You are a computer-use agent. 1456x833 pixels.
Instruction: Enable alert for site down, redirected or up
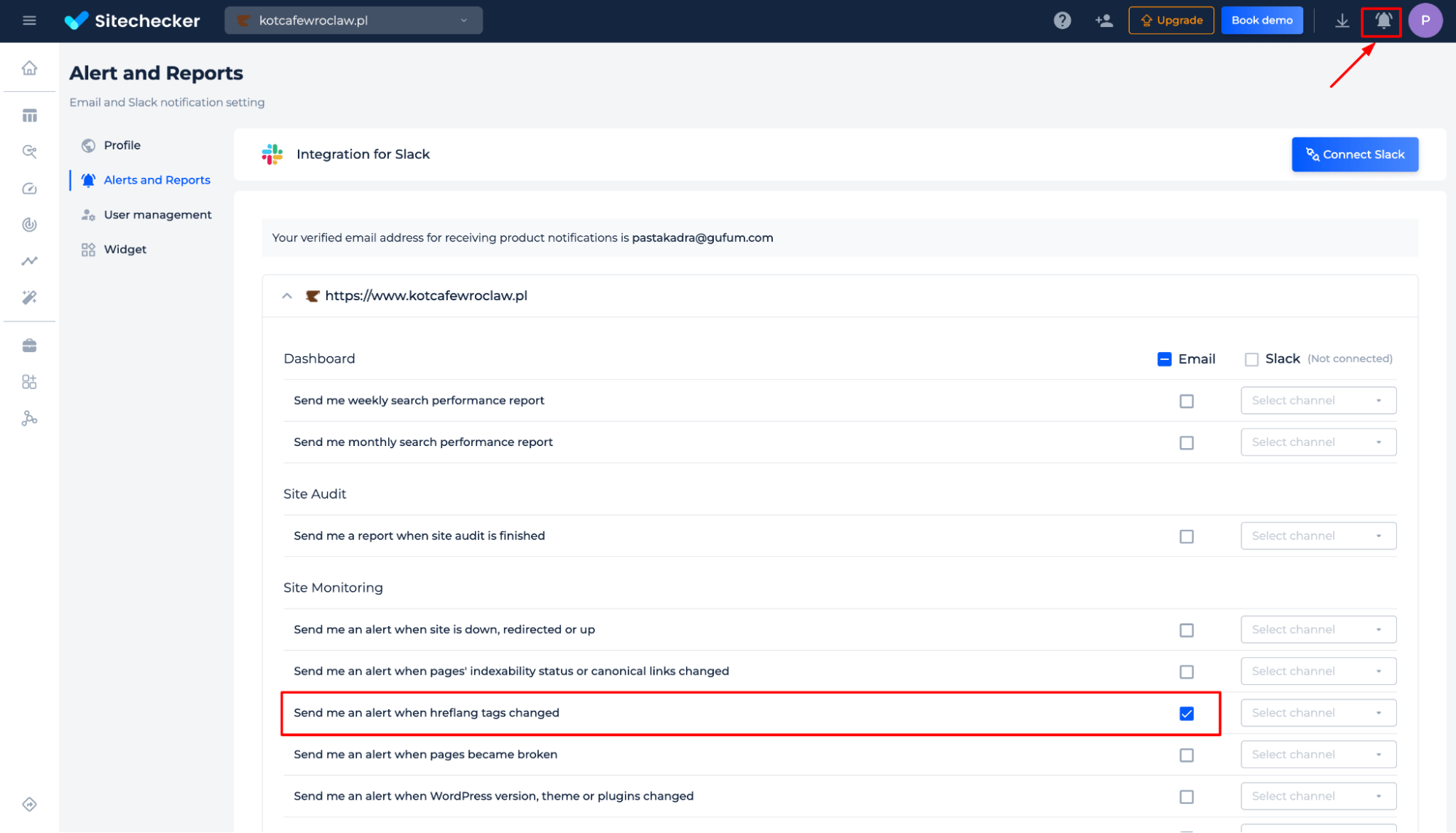[1187, 630]
